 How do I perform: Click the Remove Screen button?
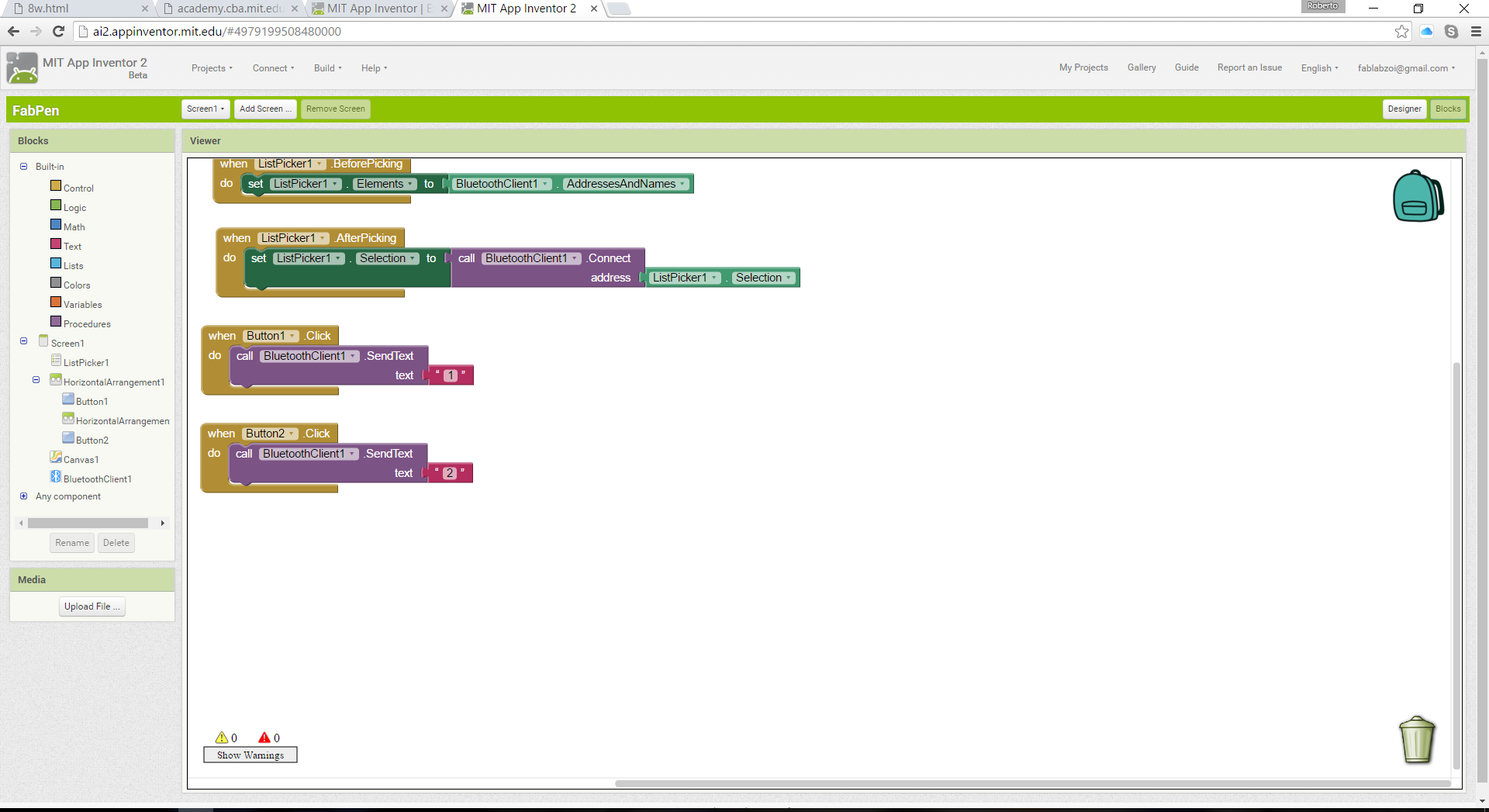pos(335,109)
